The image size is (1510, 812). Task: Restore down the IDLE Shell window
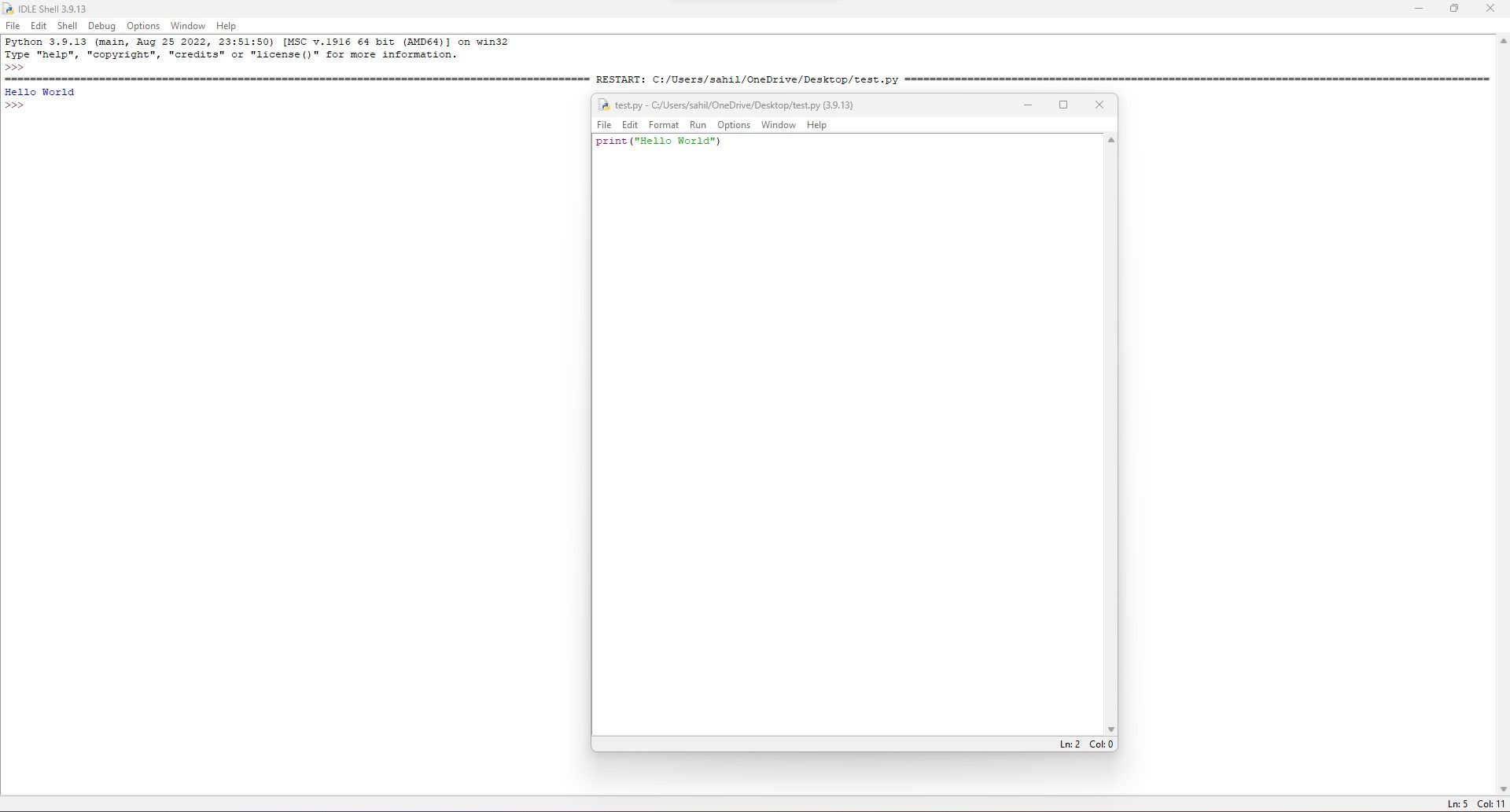[1454, 9]
